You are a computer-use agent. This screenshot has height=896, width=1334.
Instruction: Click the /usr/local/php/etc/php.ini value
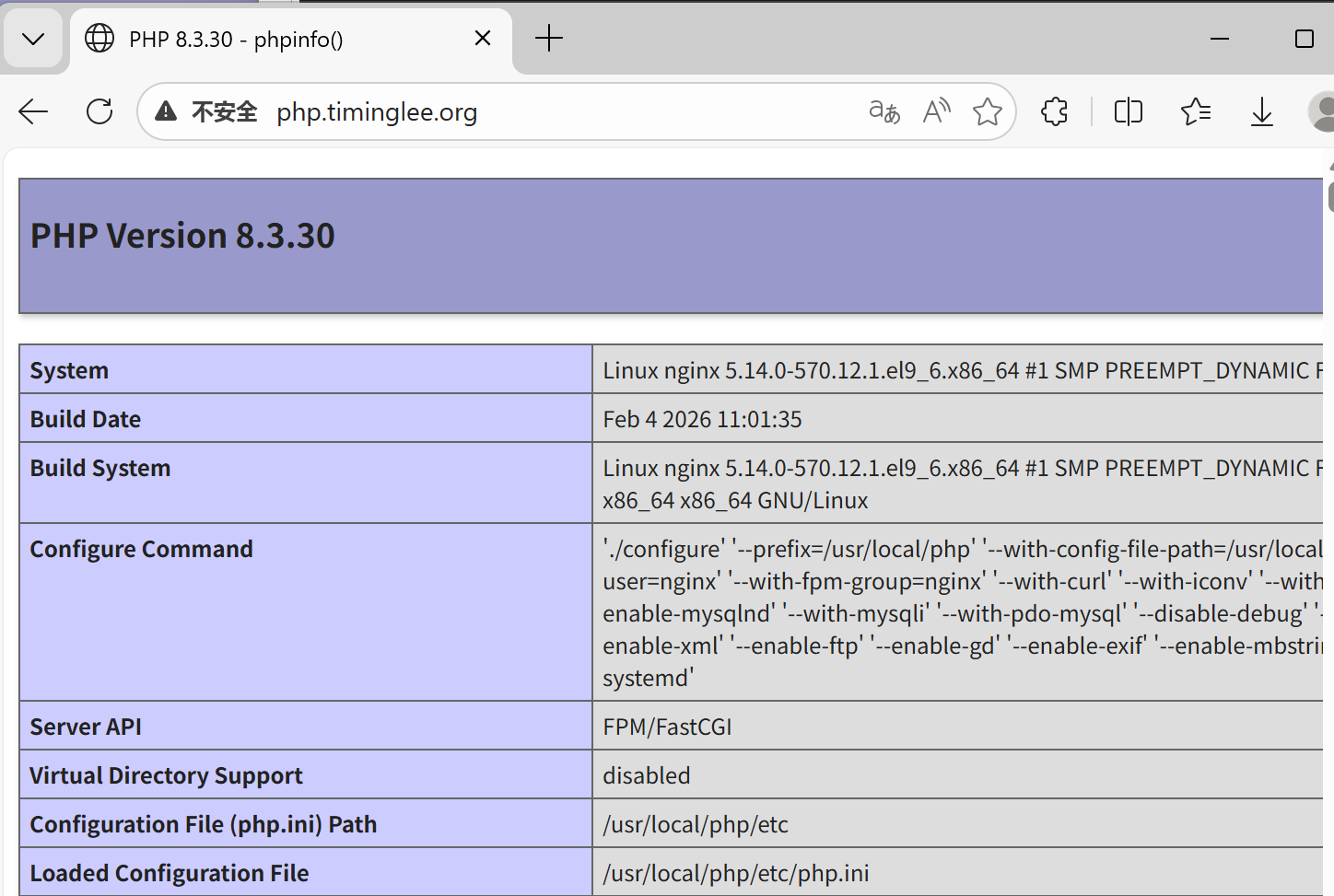pos(736,873)
